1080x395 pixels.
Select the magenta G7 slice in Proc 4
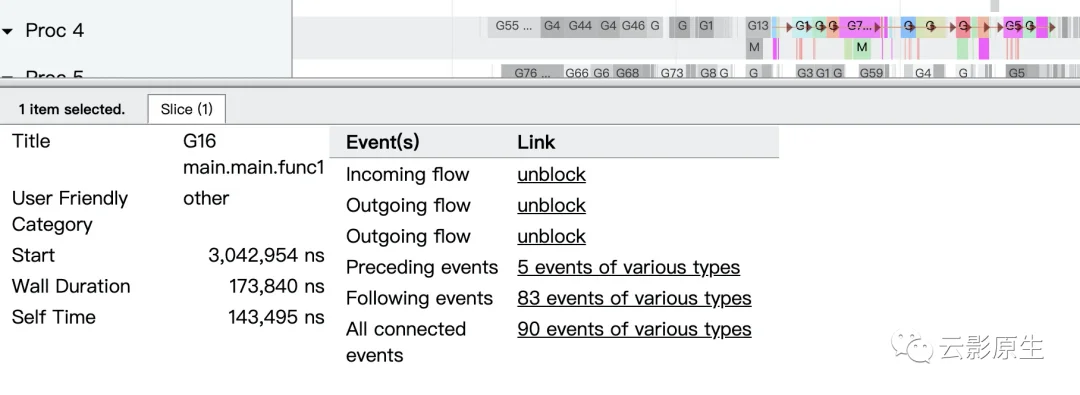point(861,27)
